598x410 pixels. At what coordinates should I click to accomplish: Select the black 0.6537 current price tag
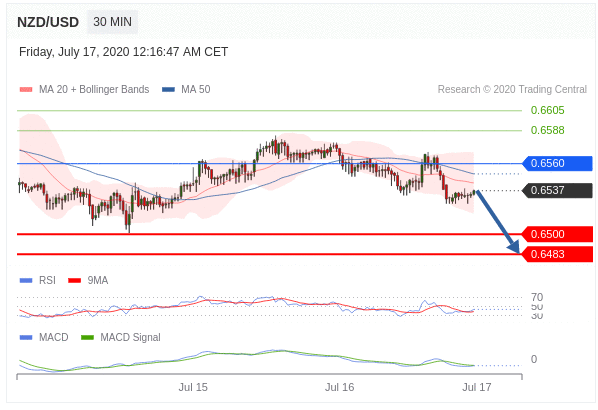tap(557, 190)
